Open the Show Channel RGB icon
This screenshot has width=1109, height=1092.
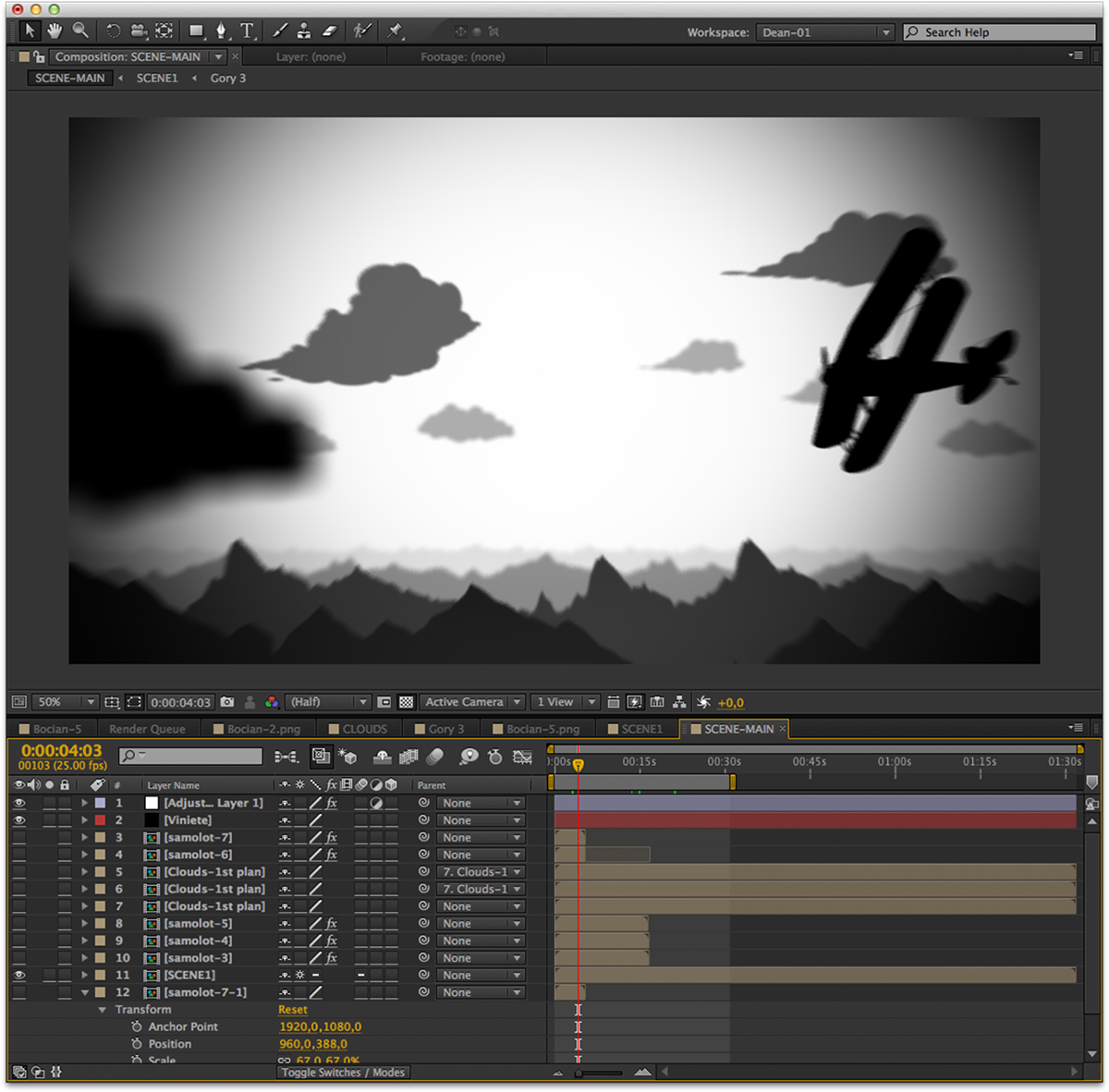pyautogui.click(x=272, y=702)
